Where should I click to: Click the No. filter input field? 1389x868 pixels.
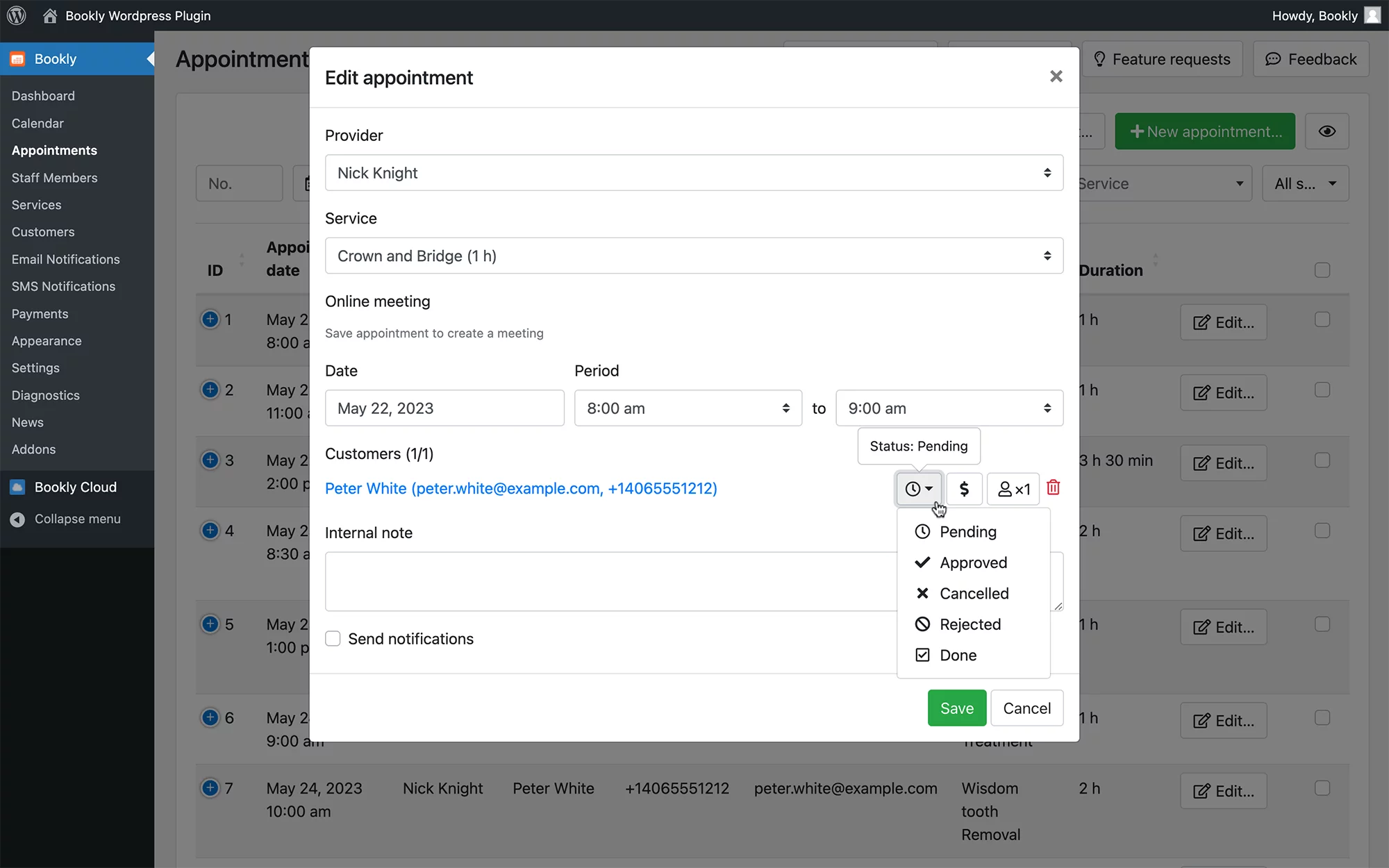(x=239, y=183)
